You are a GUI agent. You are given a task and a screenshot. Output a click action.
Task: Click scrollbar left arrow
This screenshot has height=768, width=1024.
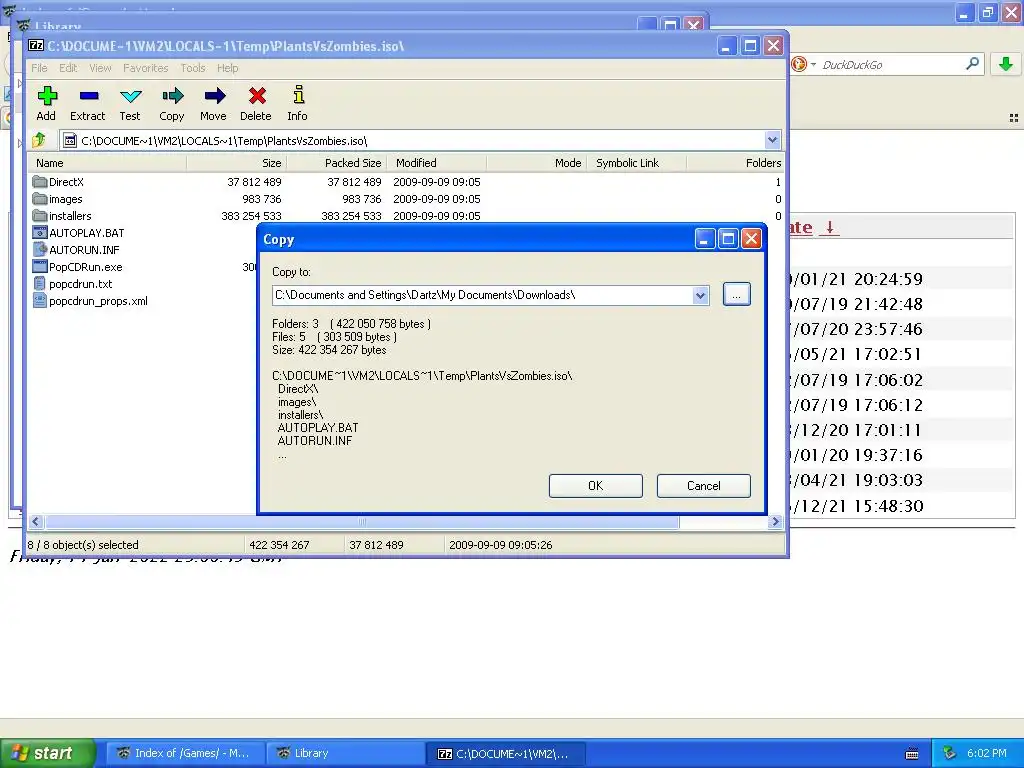pyautogui.click(x=36, y=522)
